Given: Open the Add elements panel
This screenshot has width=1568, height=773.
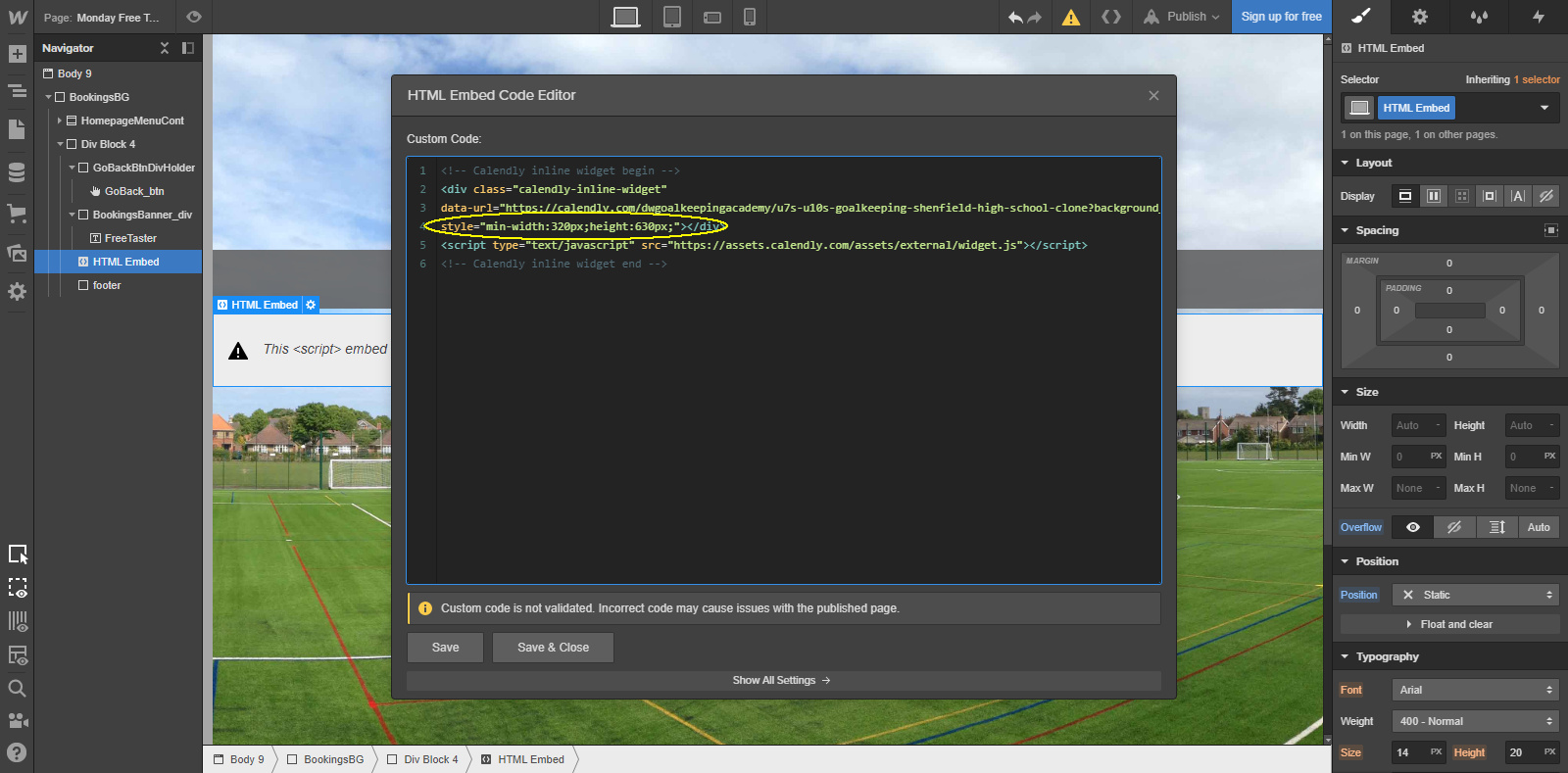Looking at the screenshot, I should pos(17,54).
